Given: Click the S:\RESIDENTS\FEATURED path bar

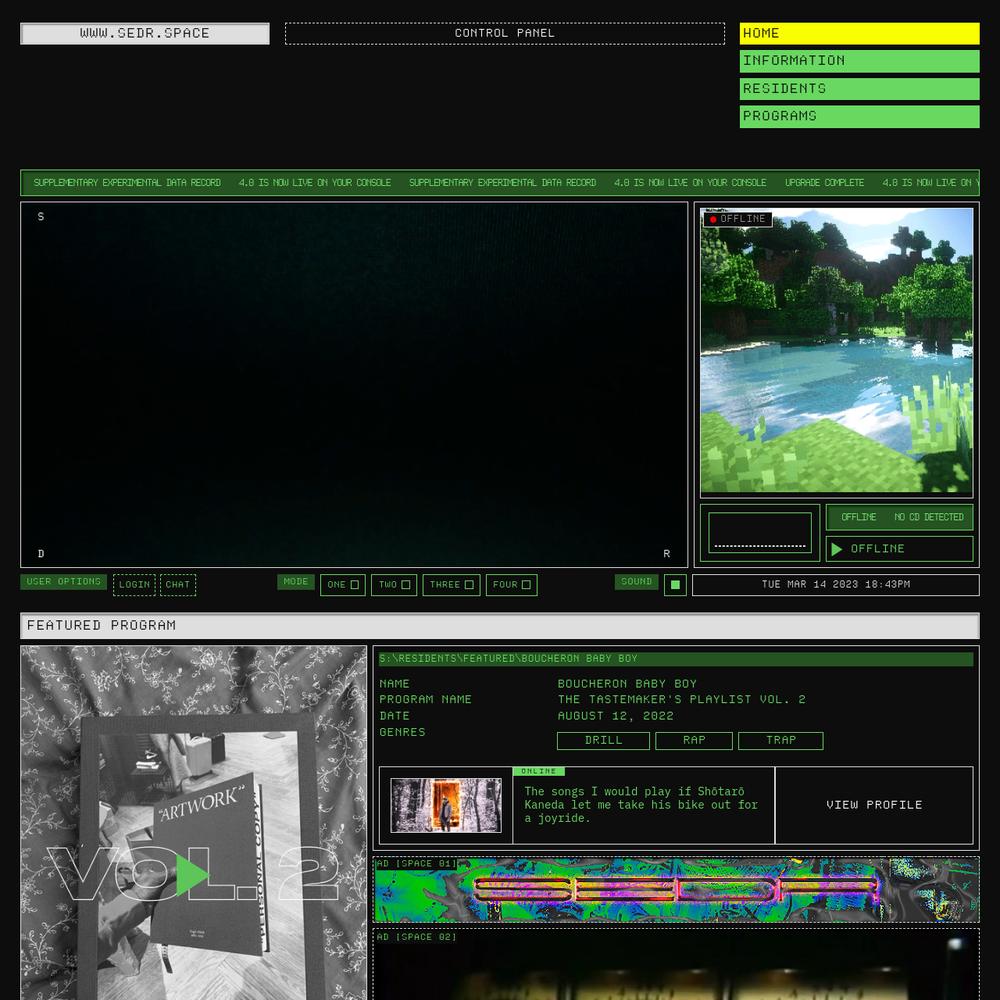Looking at the screenshot, I should [676, 659].
